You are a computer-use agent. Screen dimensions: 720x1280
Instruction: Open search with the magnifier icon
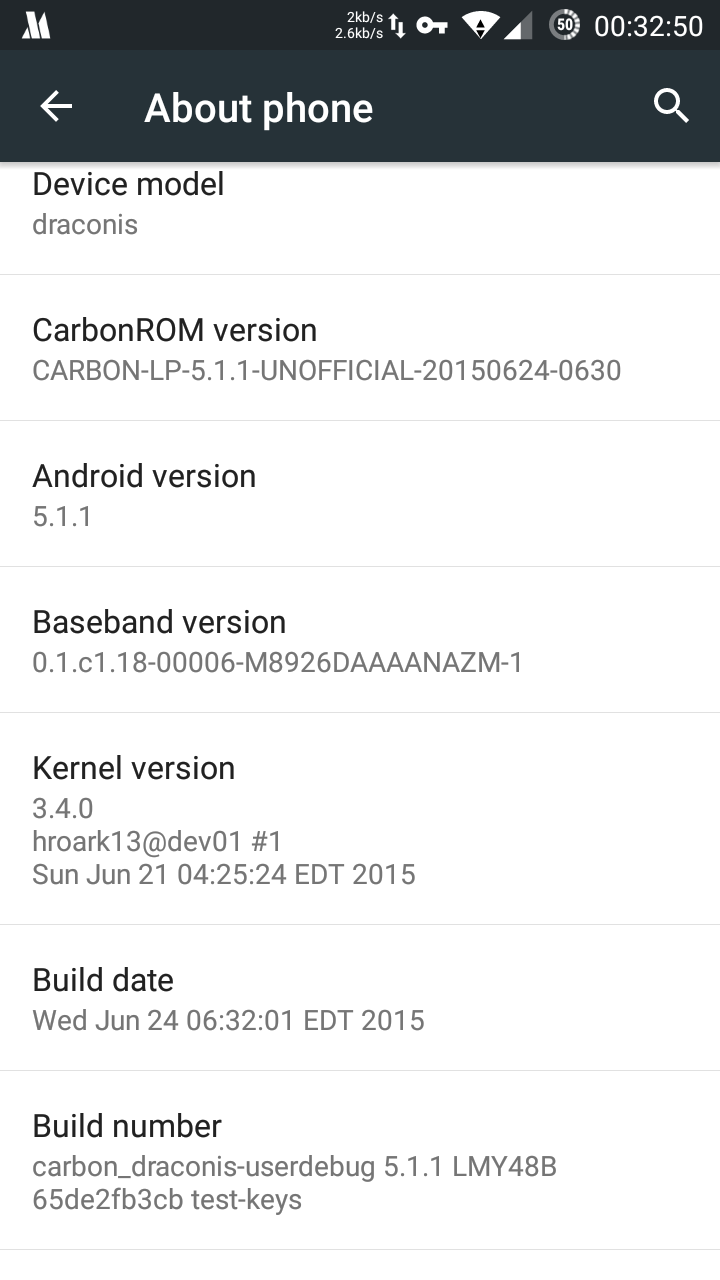(x=671, y=105)
